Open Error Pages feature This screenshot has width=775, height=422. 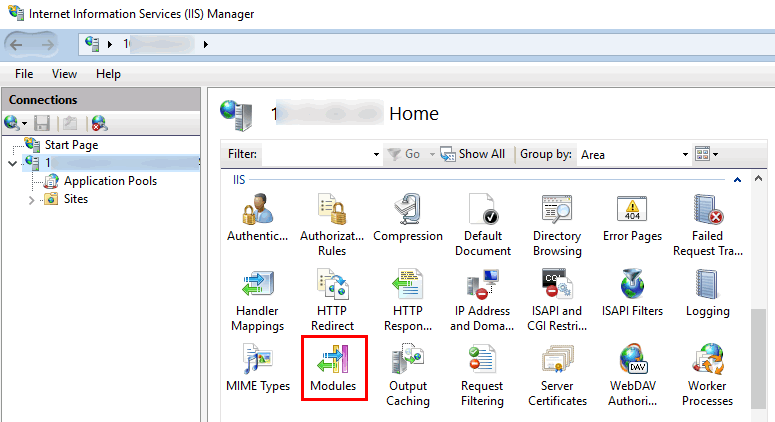(x=632, y=217)
